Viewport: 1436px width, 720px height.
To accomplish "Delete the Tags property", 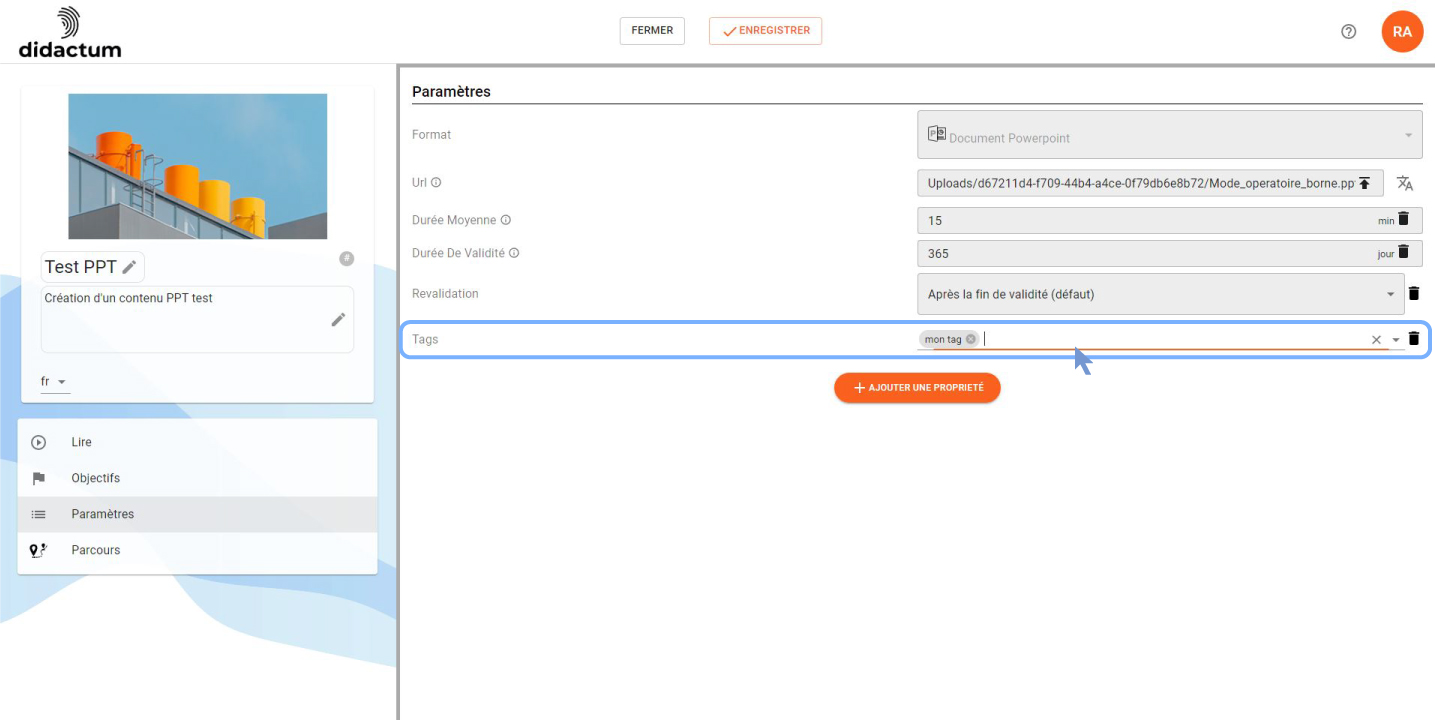I will click(1414, 339).
